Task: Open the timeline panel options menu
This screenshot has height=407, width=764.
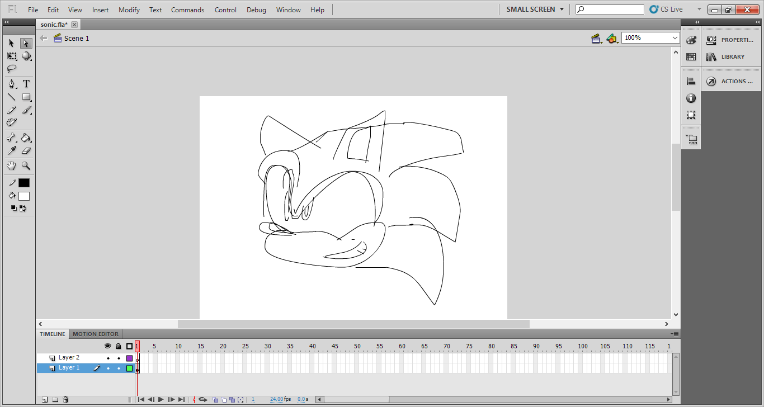Action: coord(674,334)
